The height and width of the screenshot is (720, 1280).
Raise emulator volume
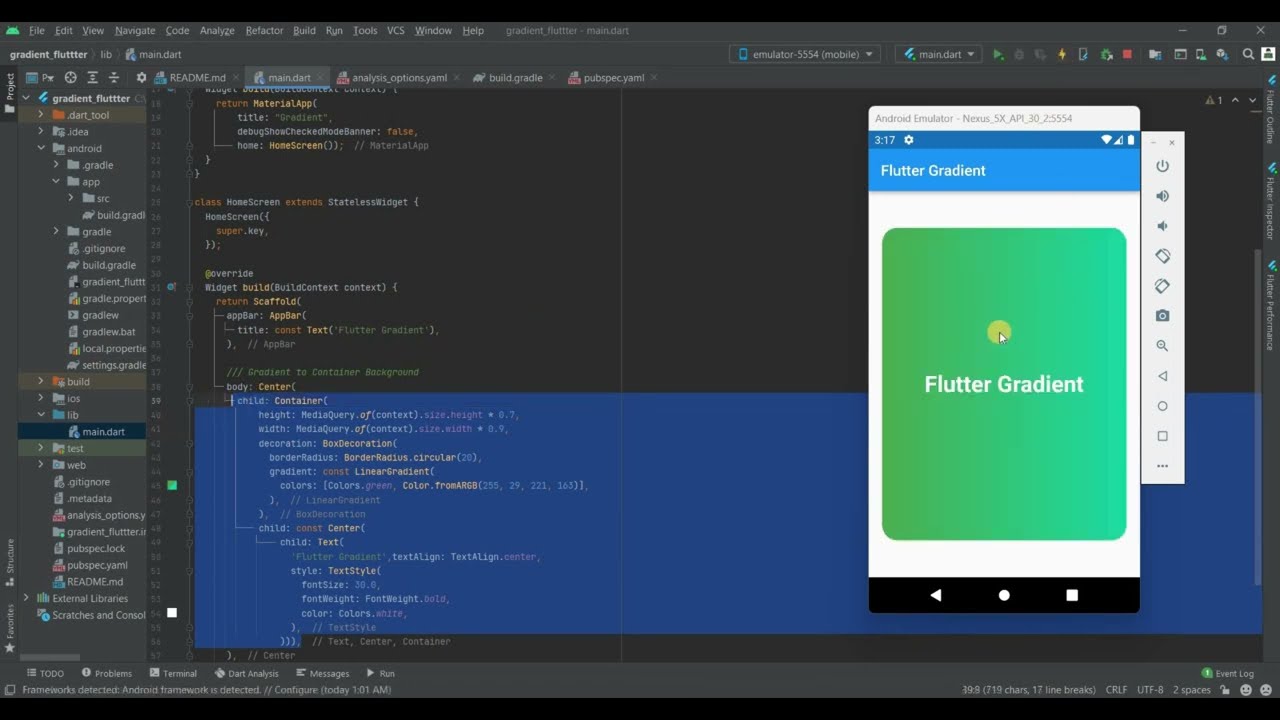coord(1162,196)
